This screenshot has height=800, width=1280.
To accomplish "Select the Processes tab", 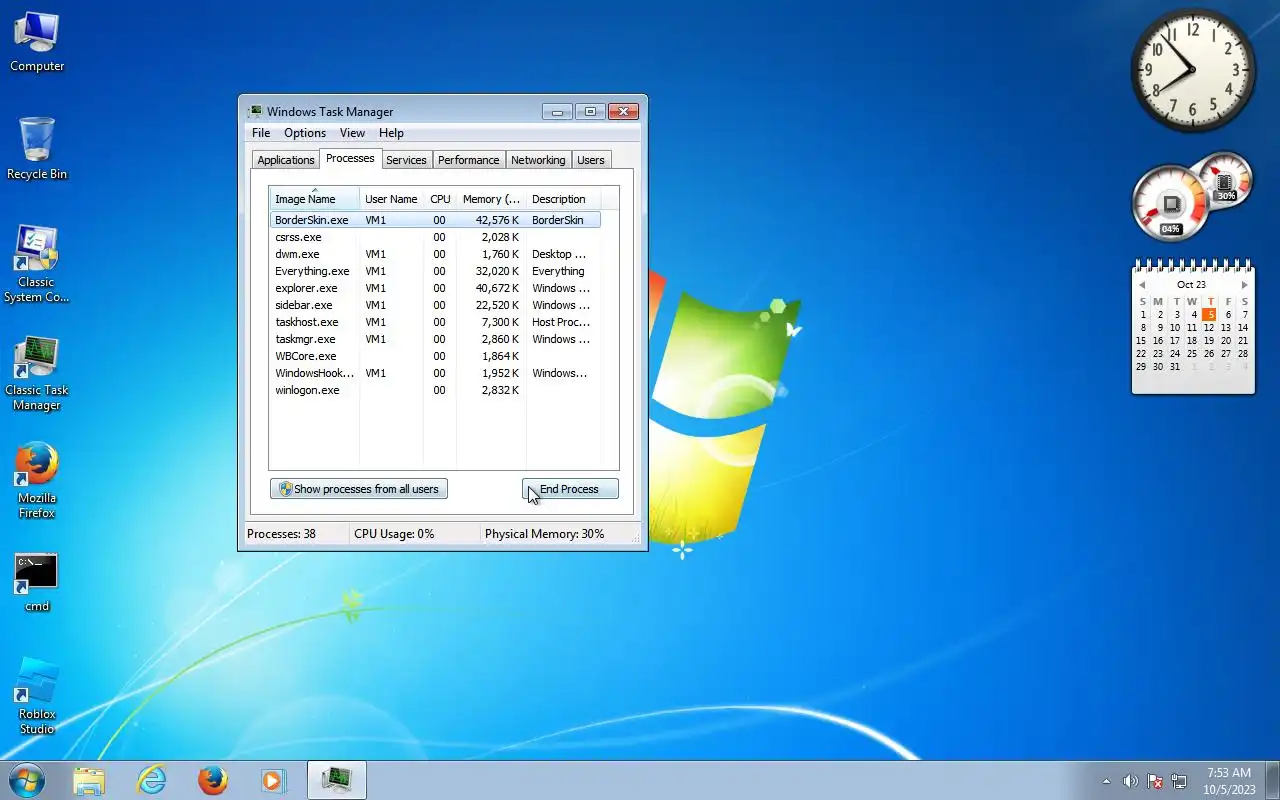I will point(350,158).
